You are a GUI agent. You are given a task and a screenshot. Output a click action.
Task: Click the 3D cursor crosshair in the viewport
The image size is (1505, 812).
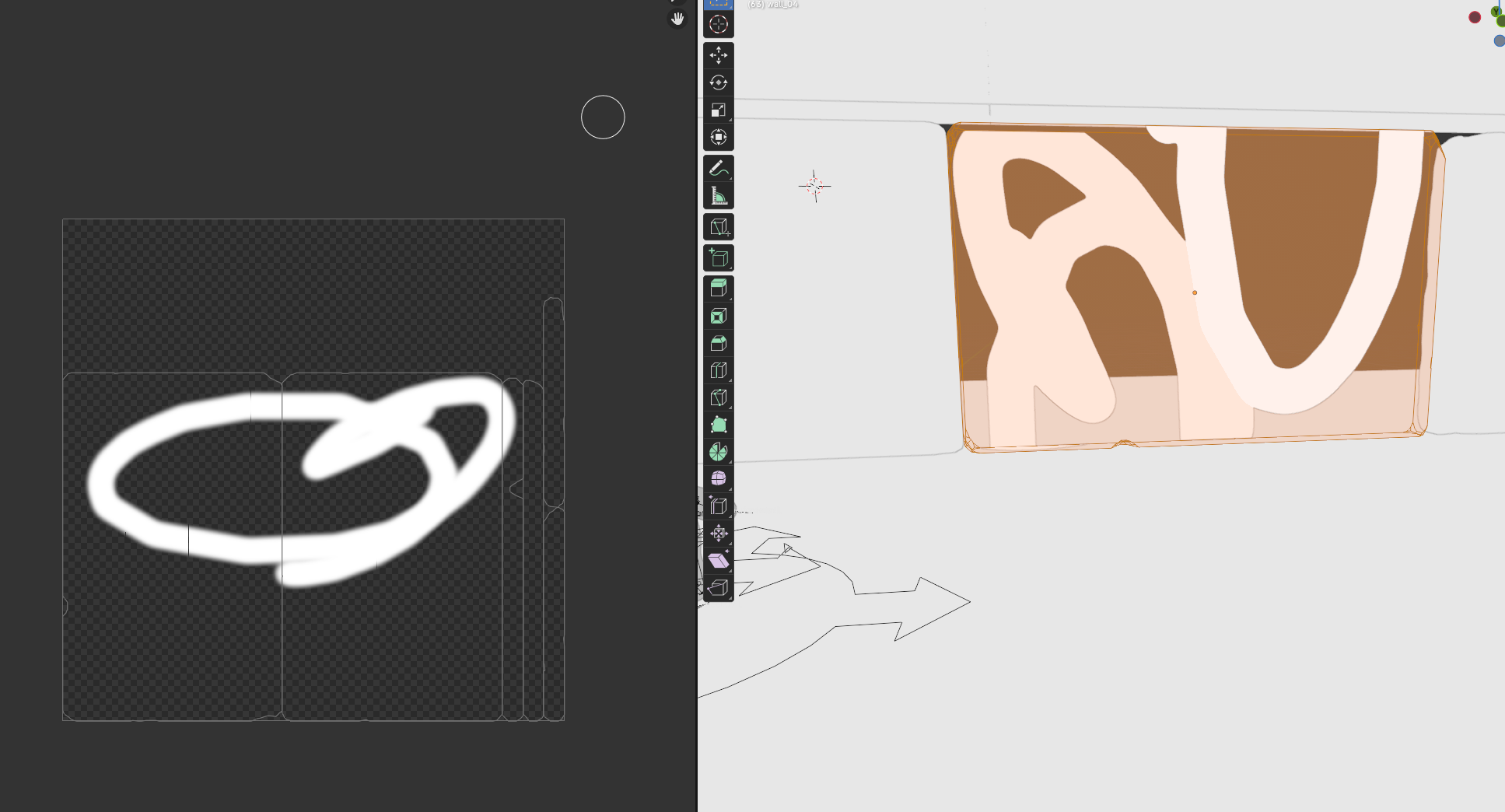[x=814, y=186]
